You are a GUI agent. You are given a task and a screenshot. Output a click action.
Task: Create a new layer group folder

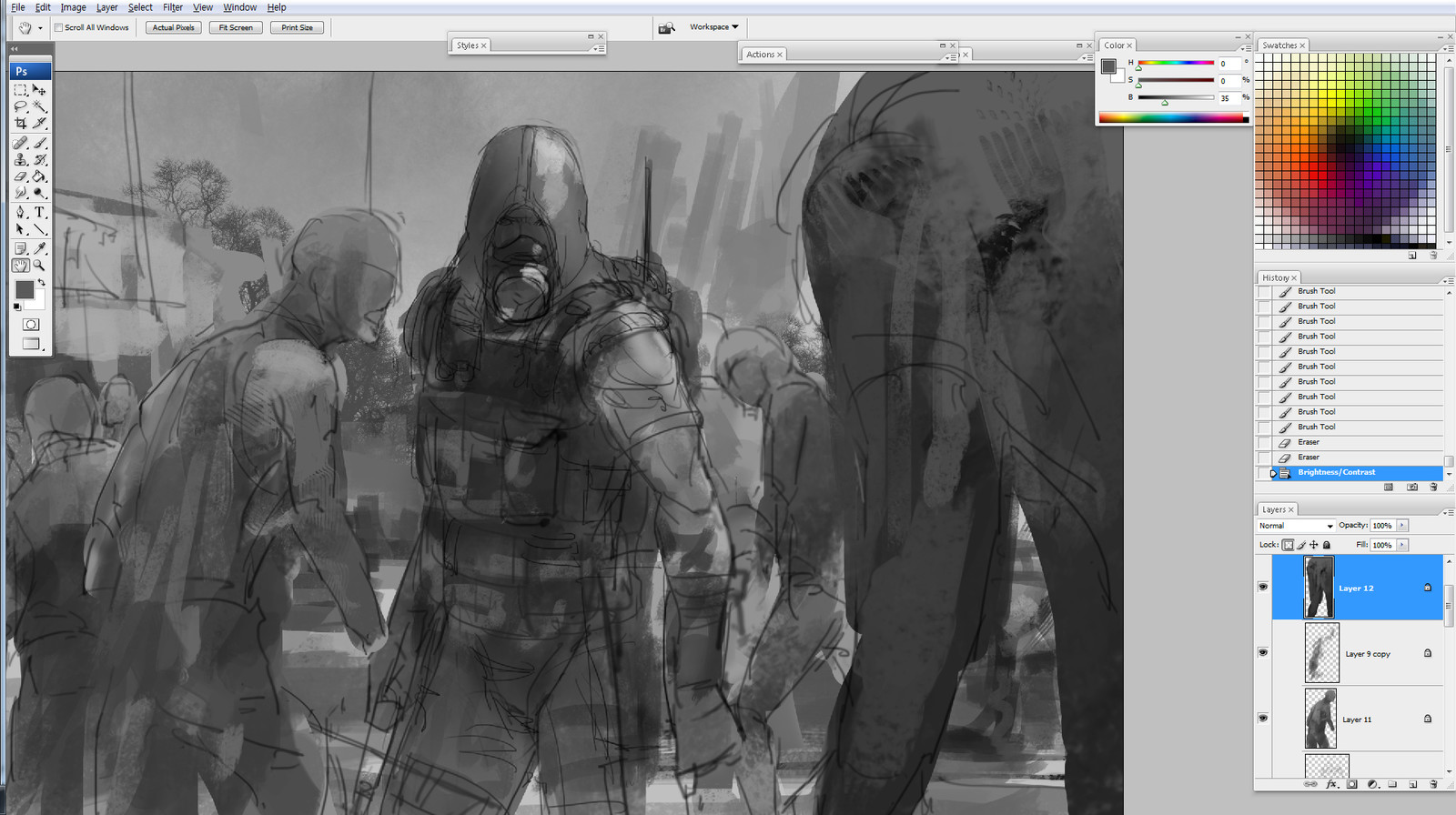1392,784
